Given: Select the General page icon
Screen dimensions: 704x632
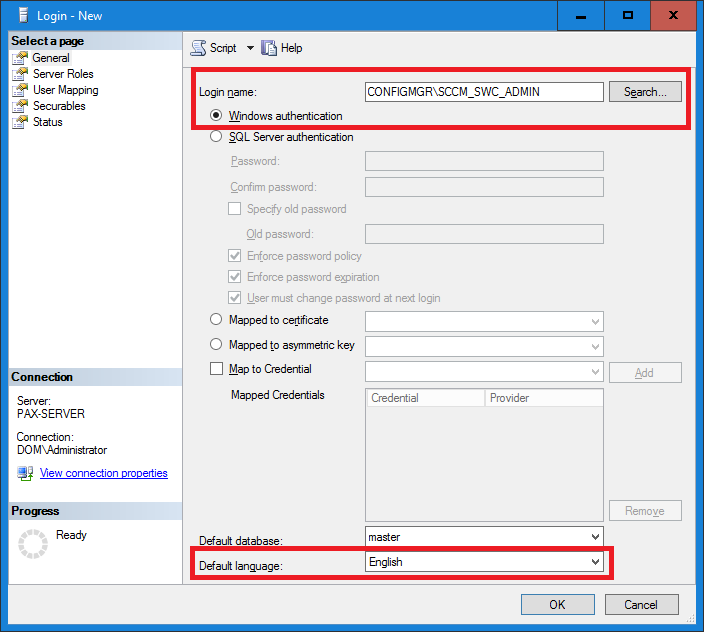Looking at the screenshot, I should [19, 58].
